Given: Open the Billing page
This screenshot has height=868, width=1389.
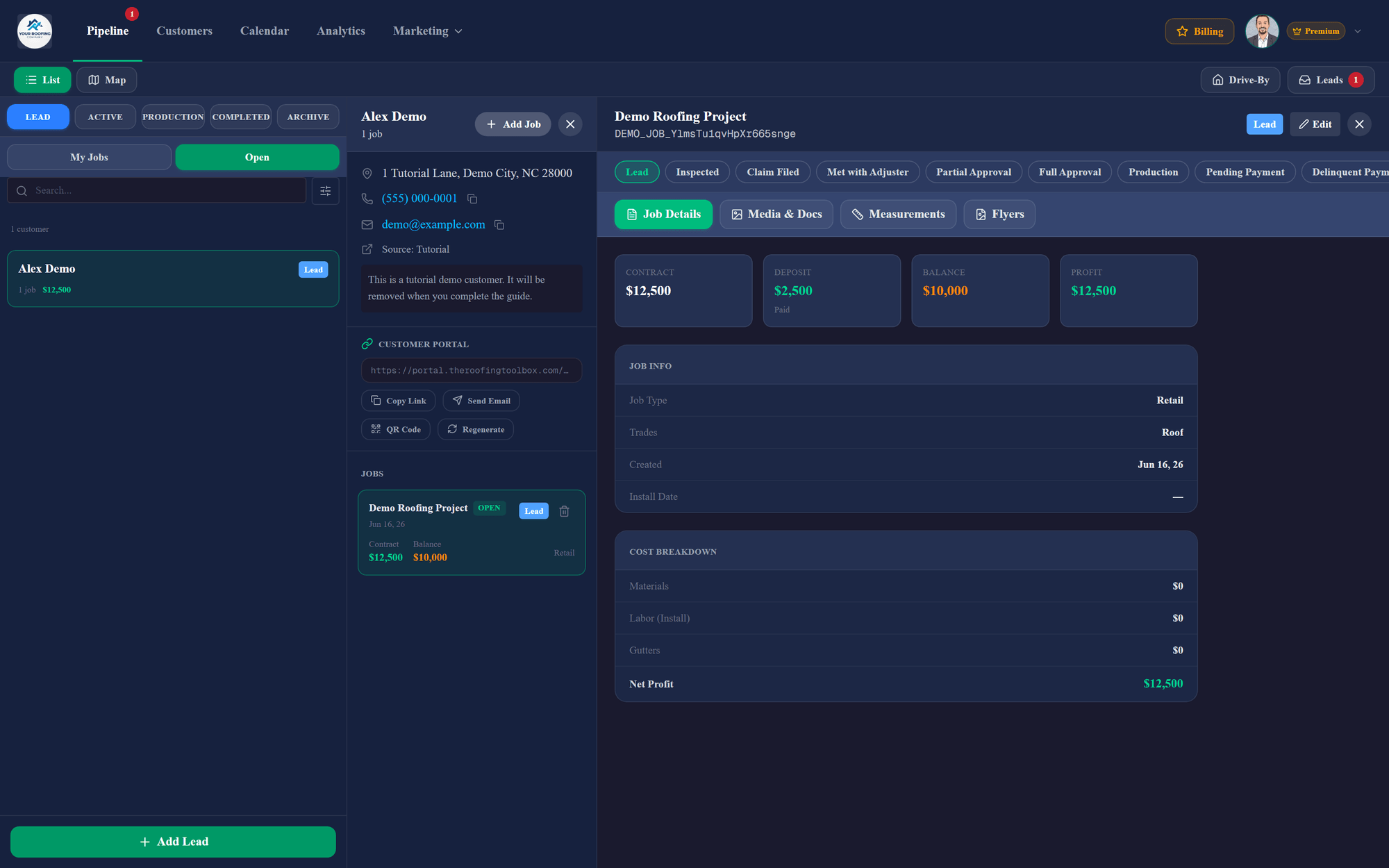Looking at the screenshot, I should (x=1199, y=31).
